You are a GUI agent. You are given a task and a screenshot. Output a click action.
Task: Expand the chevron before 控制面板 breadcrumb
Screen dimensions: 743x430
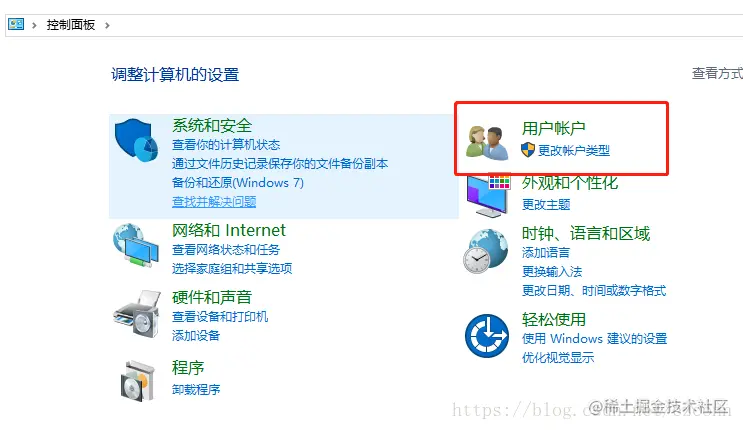tap(34, 25)
